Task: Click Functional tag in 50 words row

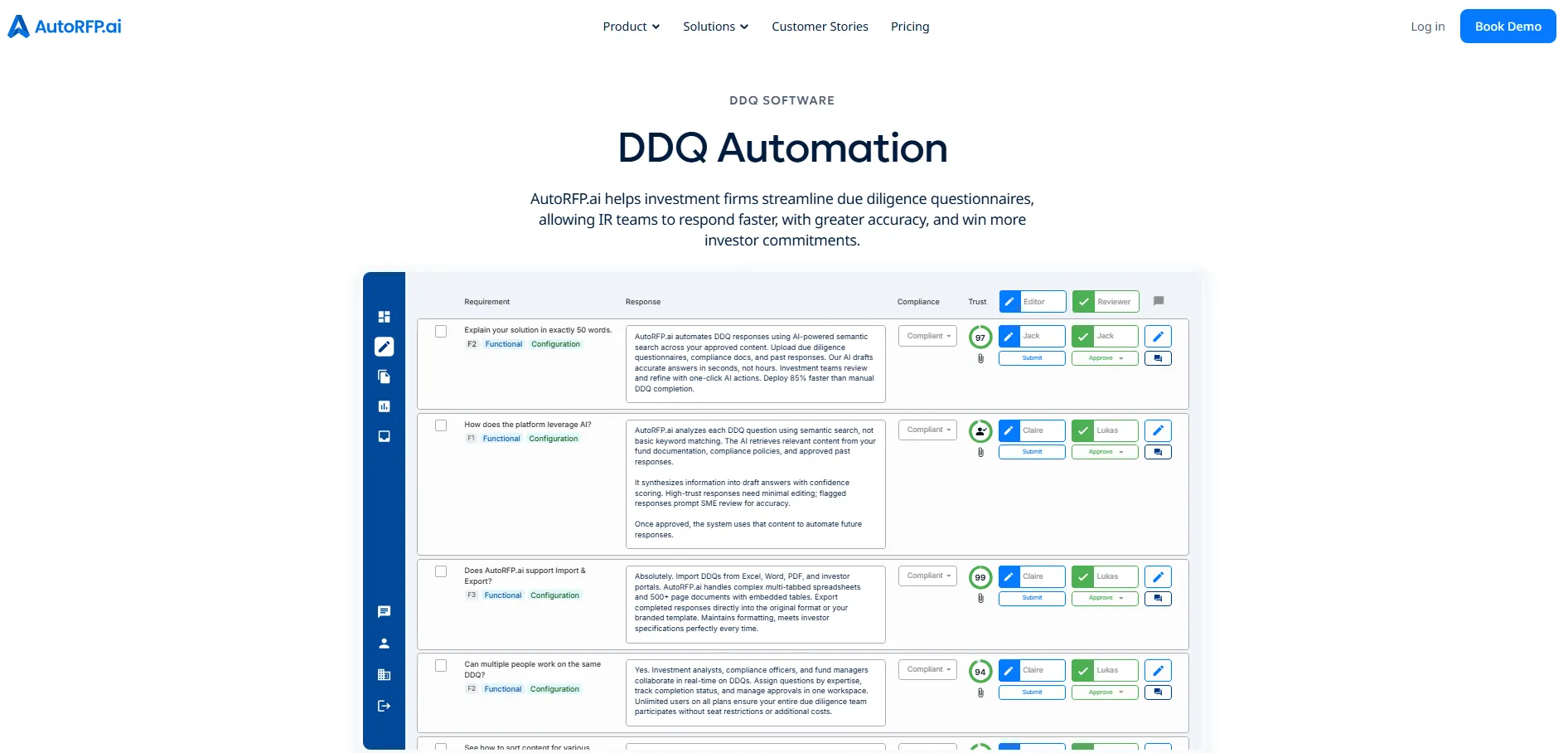Action: (x=504, y=344)
